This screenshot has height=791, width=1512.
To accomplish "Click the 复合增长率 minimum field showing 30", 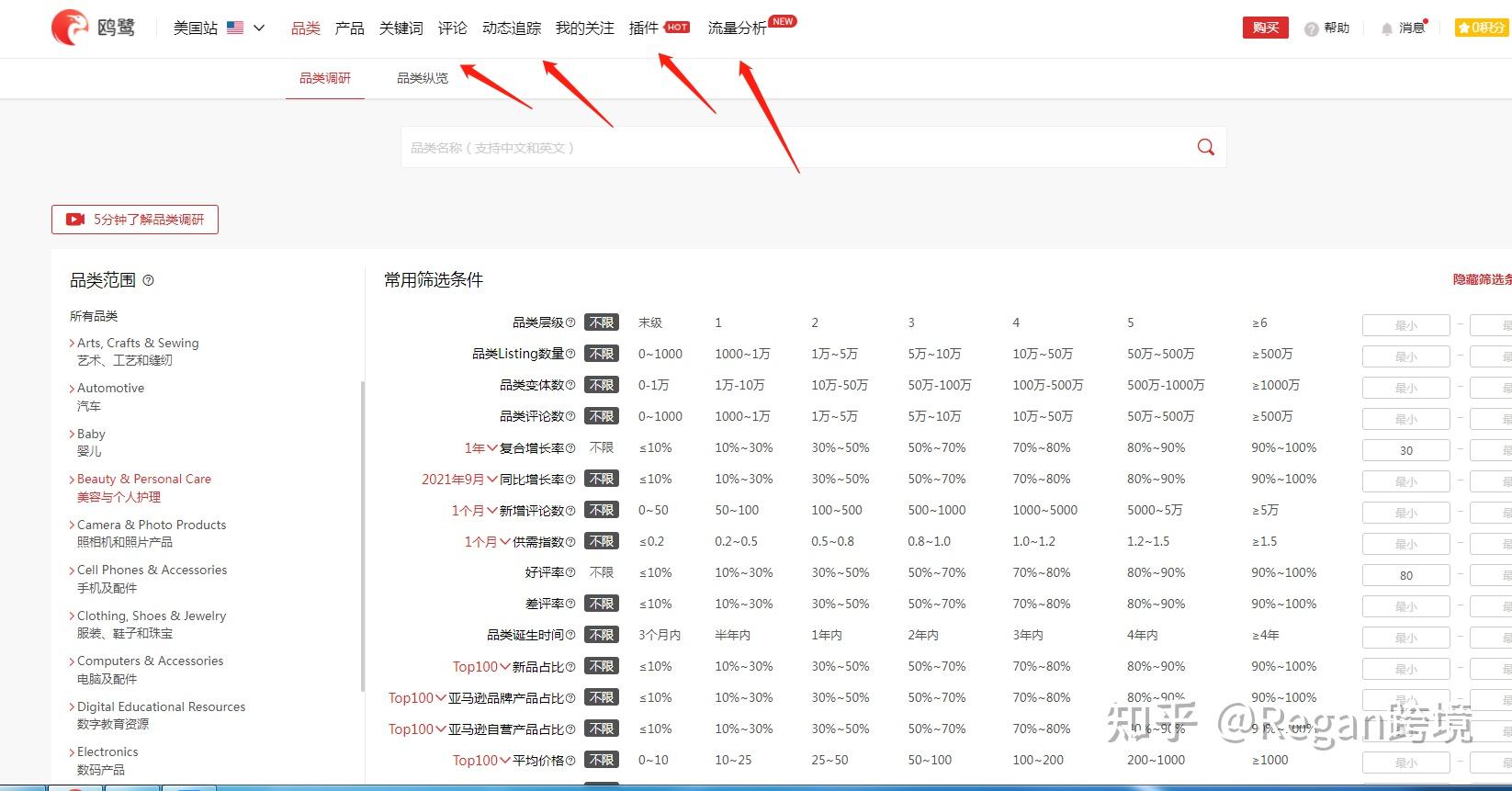I will (1406, 450).
